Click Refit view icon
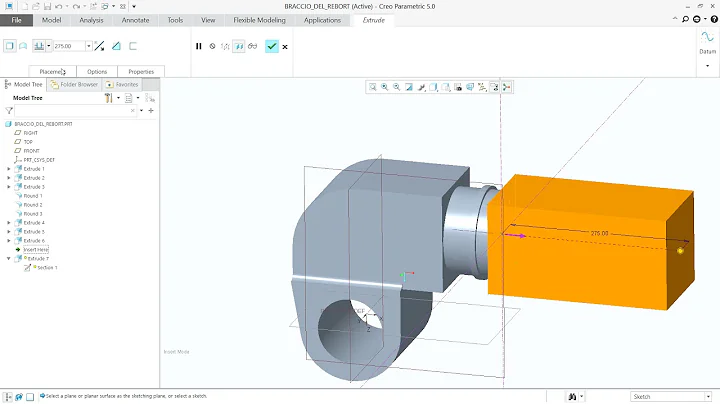 coord(372,87)
